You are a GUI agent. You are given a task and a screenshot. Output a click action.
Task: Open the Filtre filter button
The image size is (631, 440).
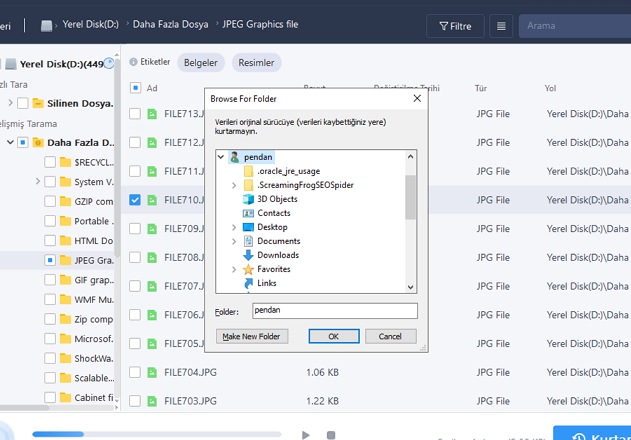(455, 26)
